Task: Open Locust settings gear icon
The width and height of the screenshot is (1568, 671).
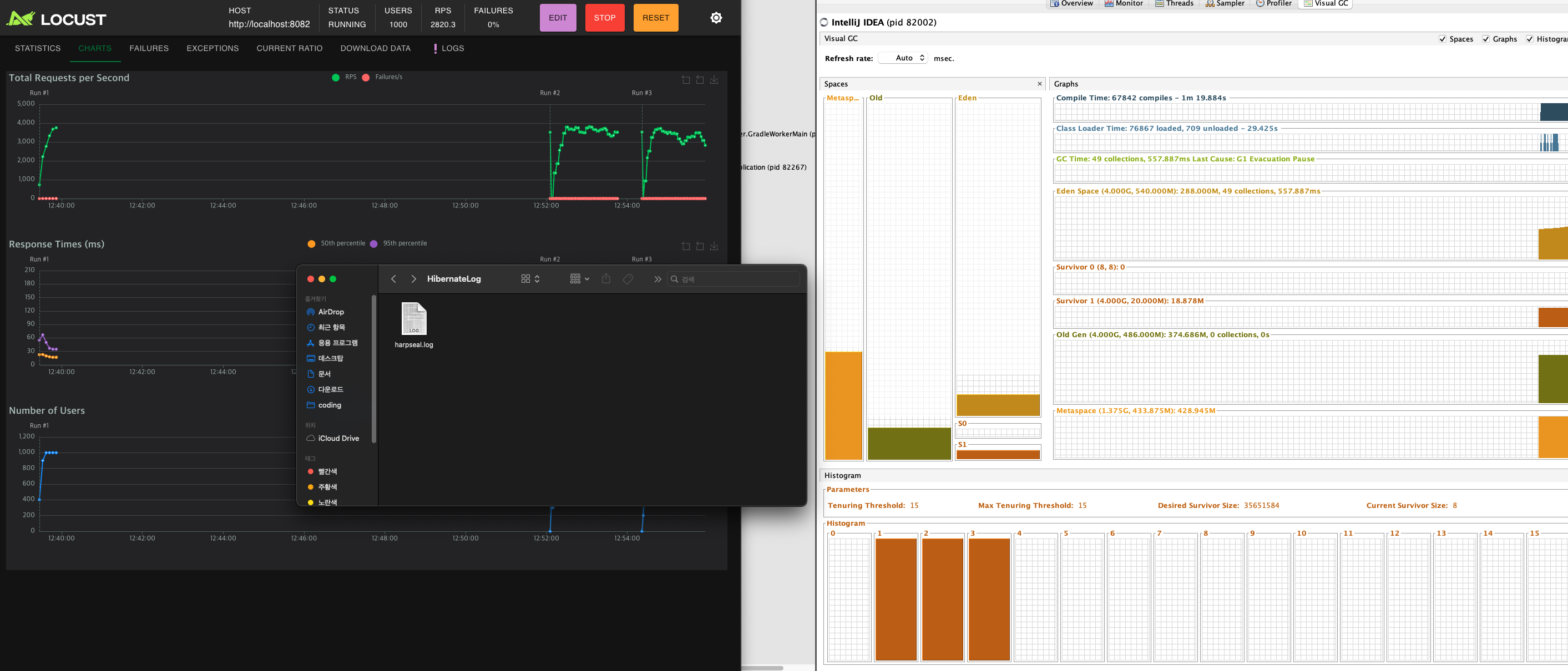Action: 716,18
